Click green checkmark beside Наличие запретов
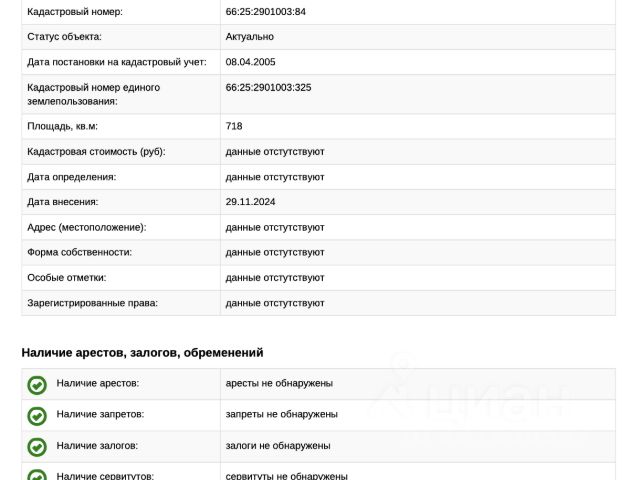The height and width of the screenshot is (480, 640). click(37, 415)
